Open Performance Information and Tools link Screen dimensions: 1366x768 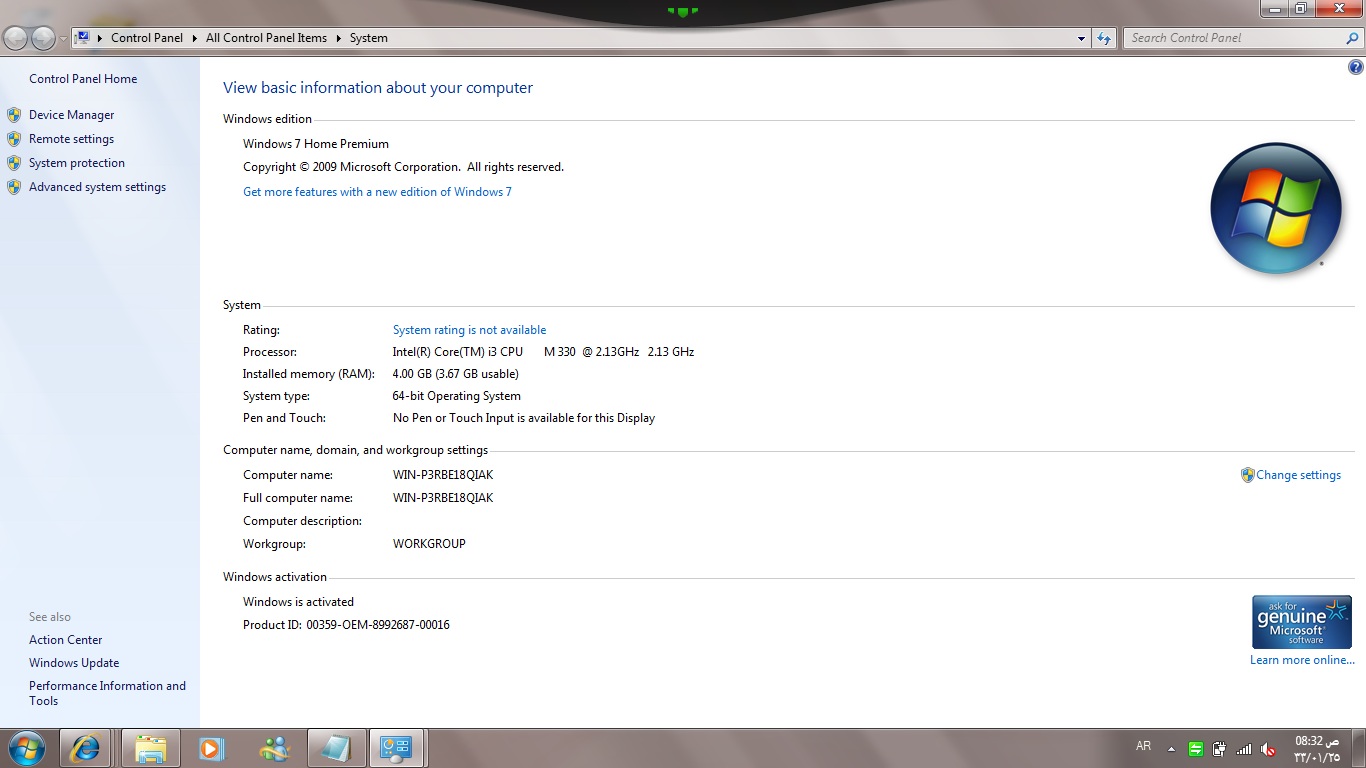(107, 693)
